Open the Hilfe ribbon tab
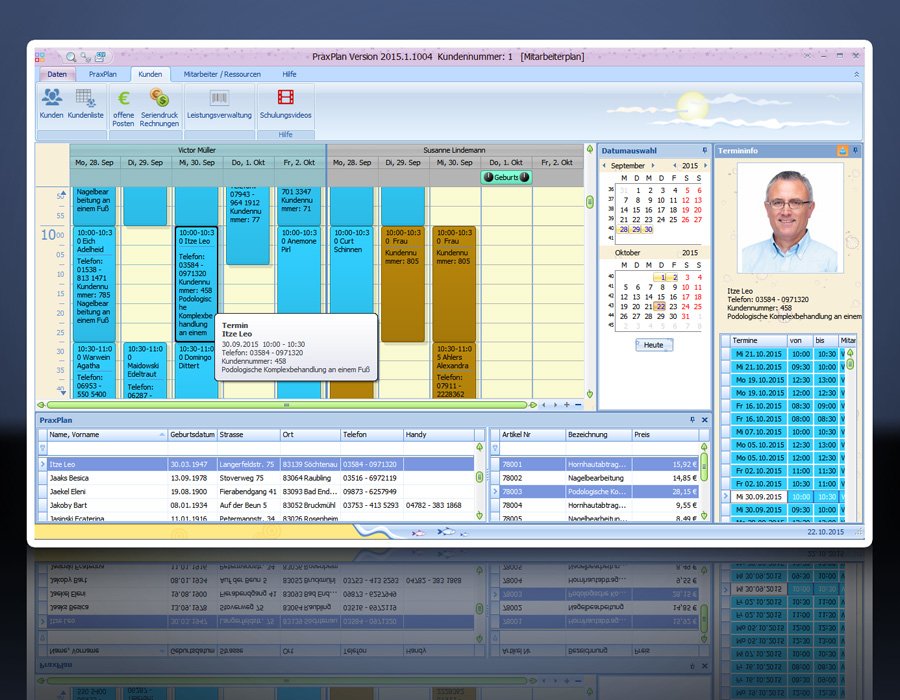This screenshot has height=700, width=900. (289, 74)
